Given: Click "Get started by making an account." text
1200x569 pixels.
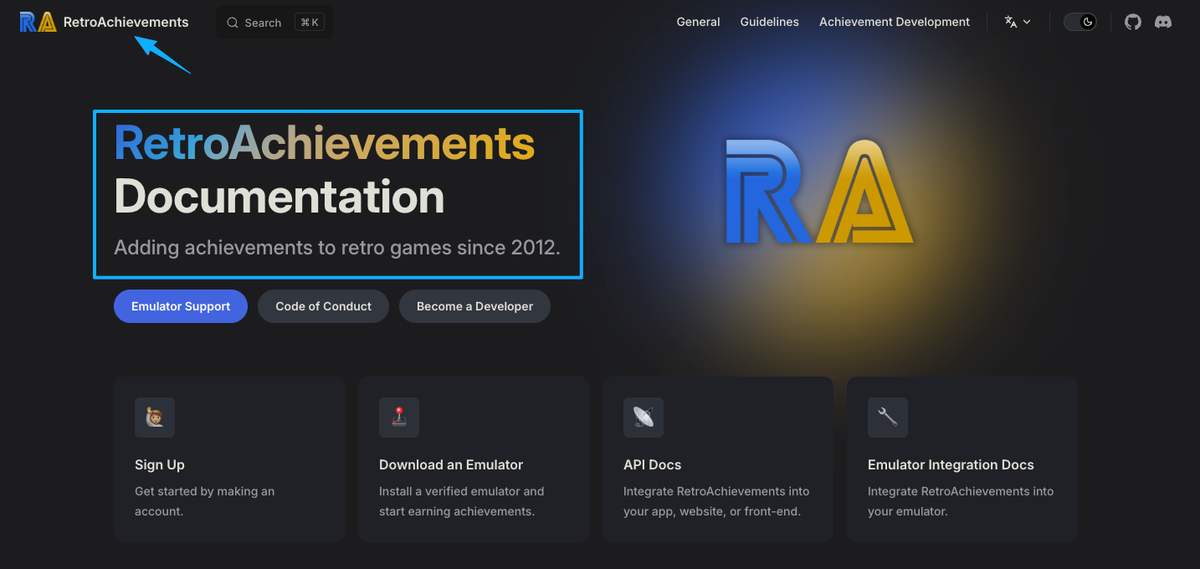Looking at the screenshot, I should pyautogui.click(x=205, y=501).
